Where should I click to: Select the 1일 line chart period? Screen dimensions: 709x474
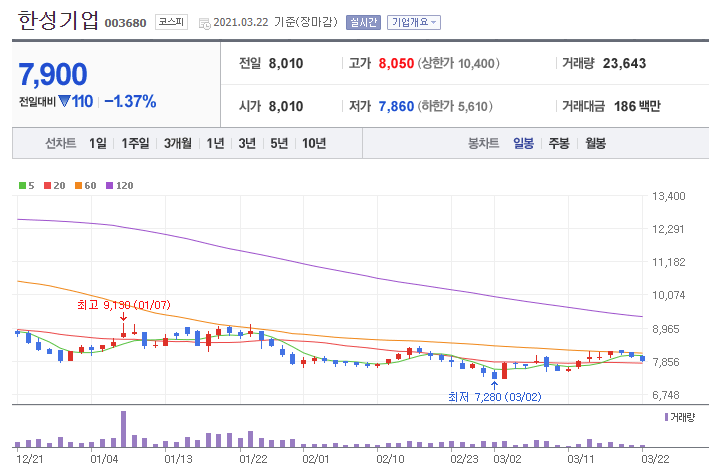coord(98,143)
